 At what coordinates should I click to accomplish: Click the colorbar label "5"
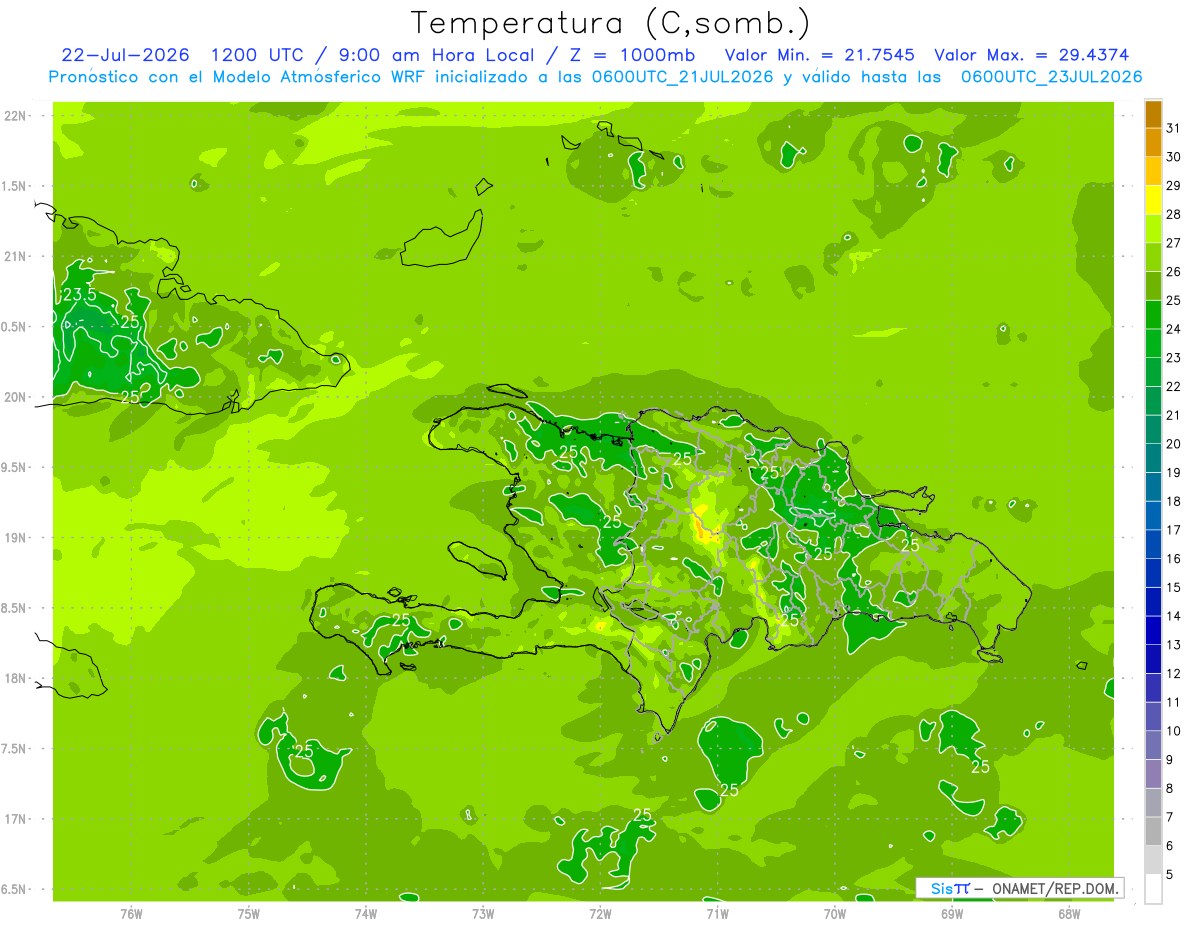point(1170,875)
